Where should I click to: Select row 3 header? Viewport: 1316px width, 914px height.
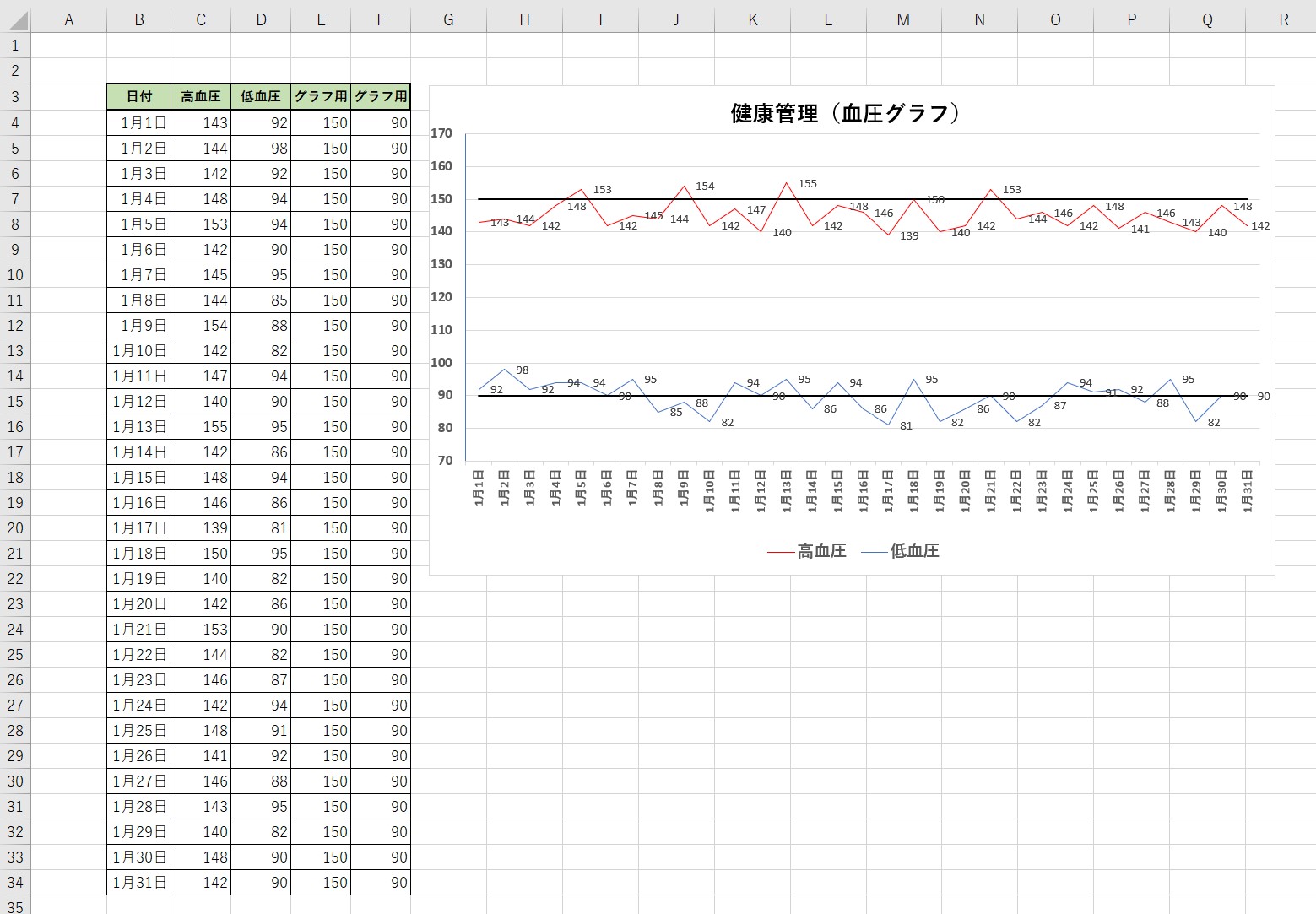[x=14, y=97]
